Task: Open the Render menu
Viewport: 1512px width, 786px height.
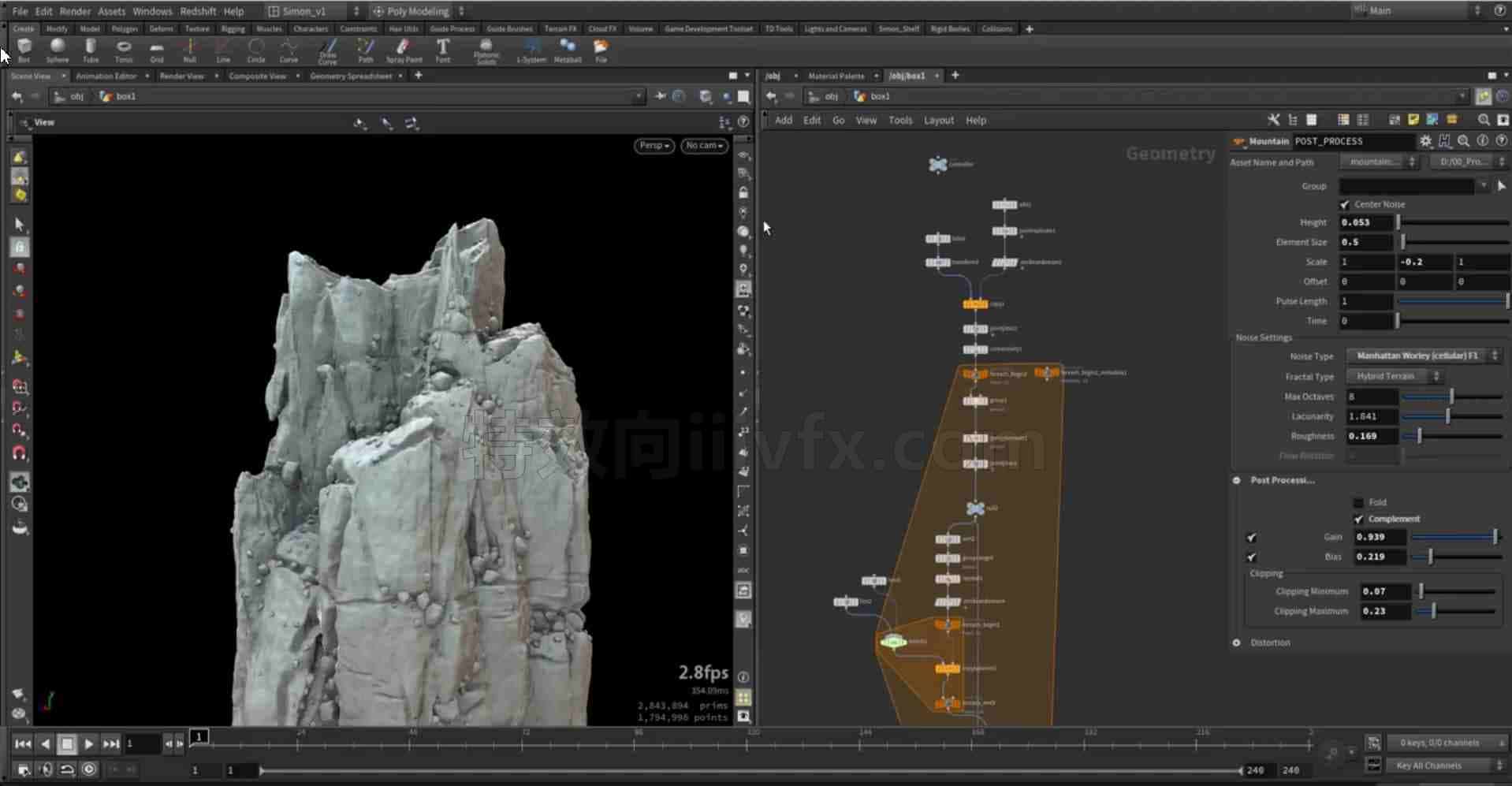Action: point(75,11)
